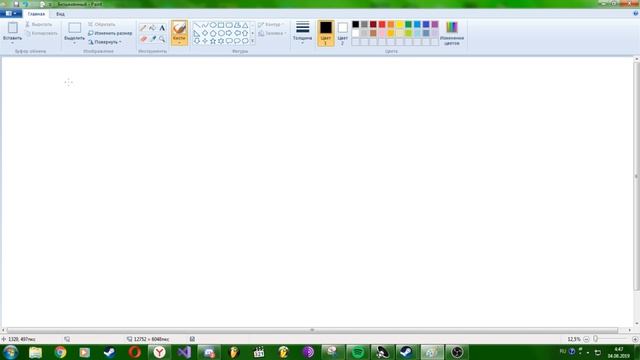Click the blank white canvas area
640x360 pixels.
[317, 191]
